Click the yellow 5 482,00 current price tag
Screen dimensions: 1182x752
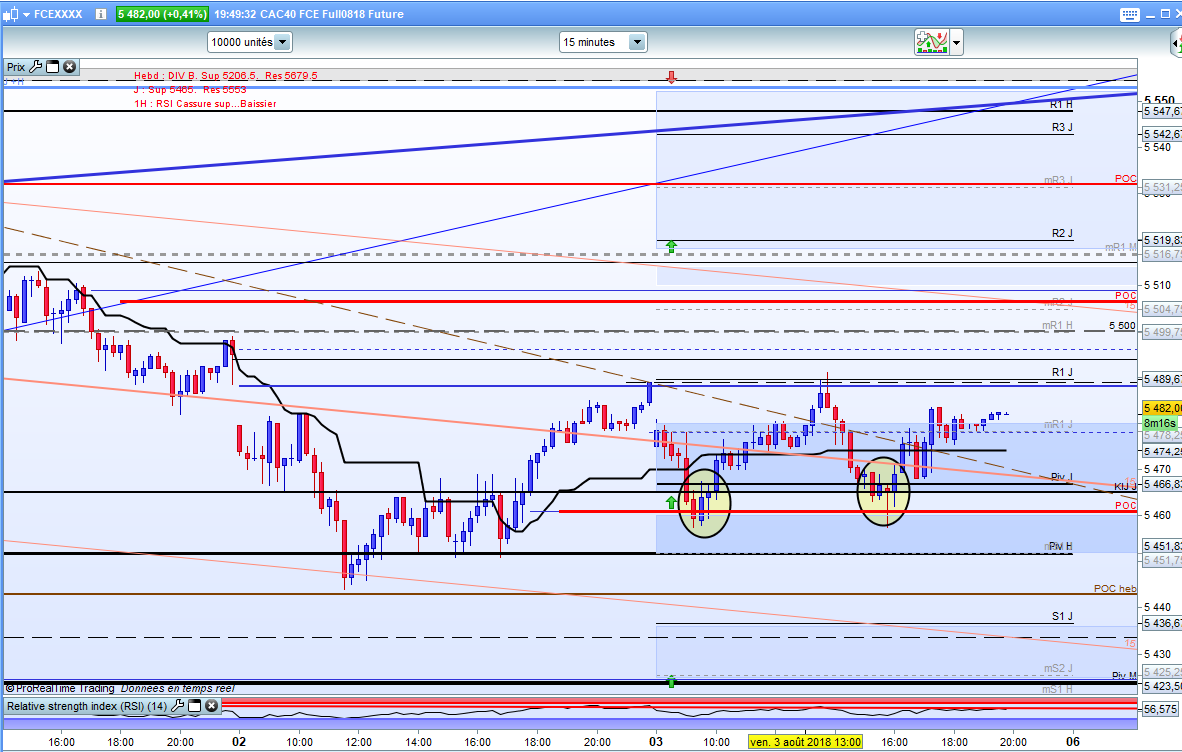pos(1162,408)
